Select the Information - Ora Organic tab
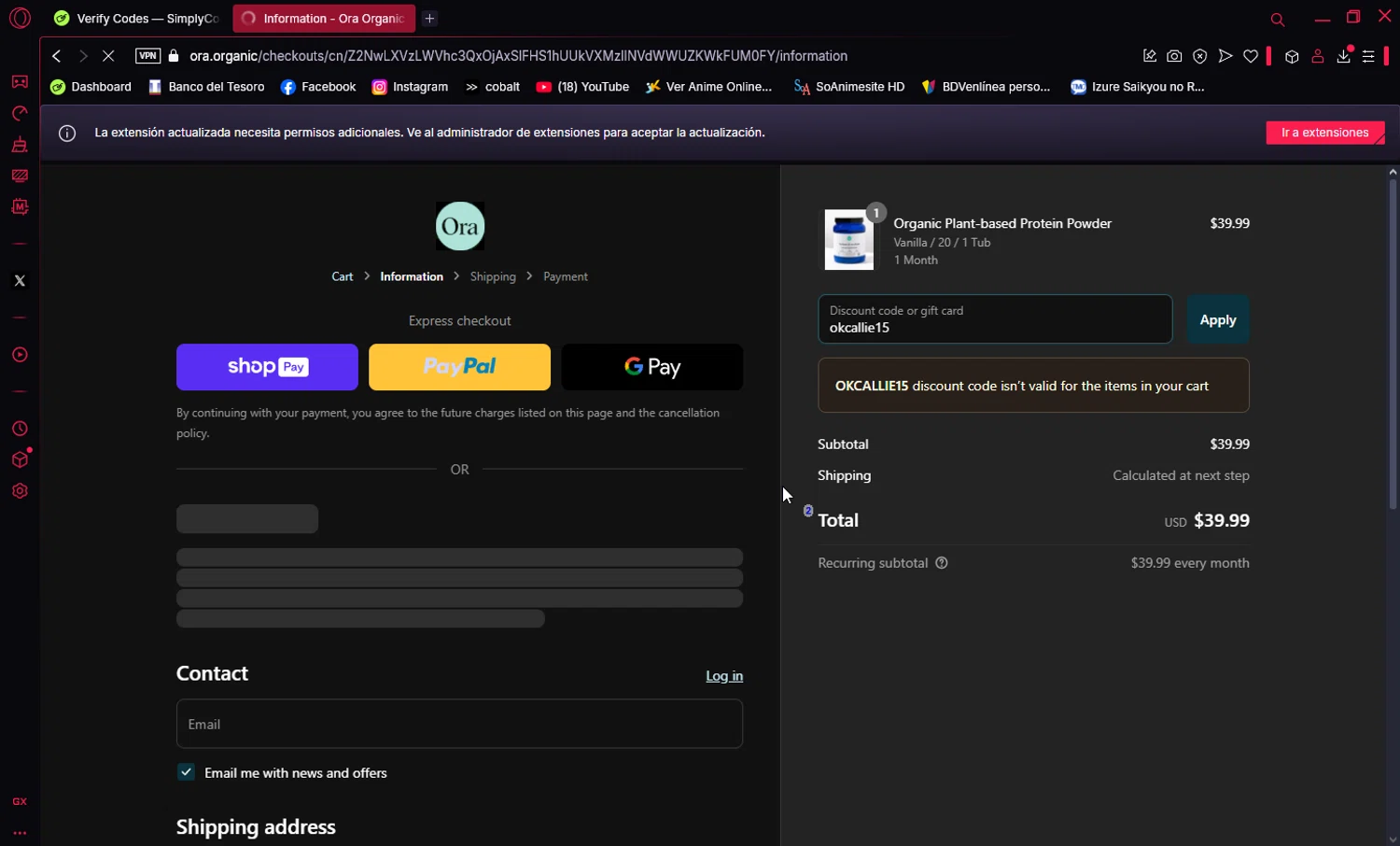1400x846 pixels. 324,18
